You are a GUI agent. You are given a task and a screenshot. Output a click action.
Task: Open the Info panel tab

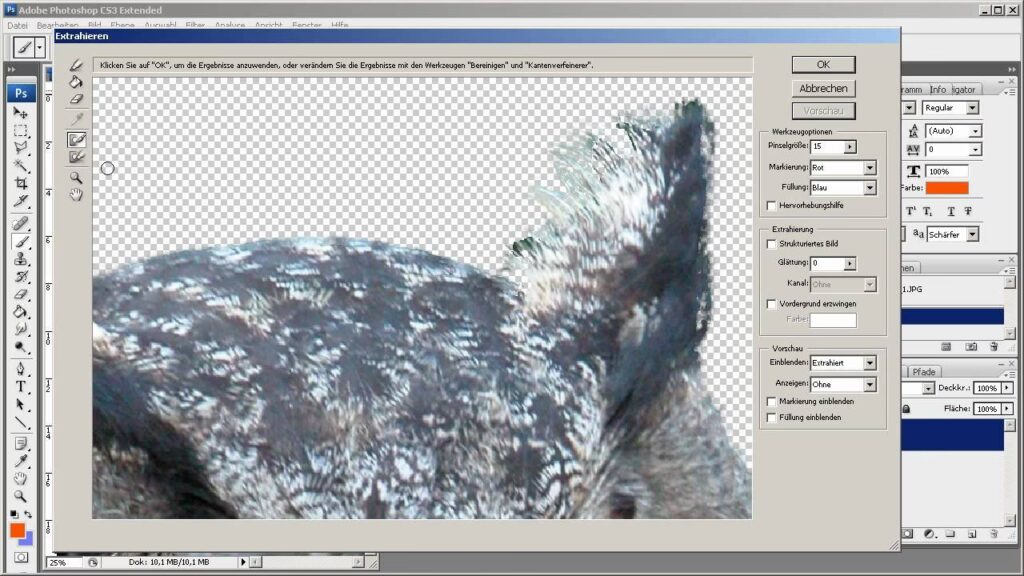click(x=937, y=89)
